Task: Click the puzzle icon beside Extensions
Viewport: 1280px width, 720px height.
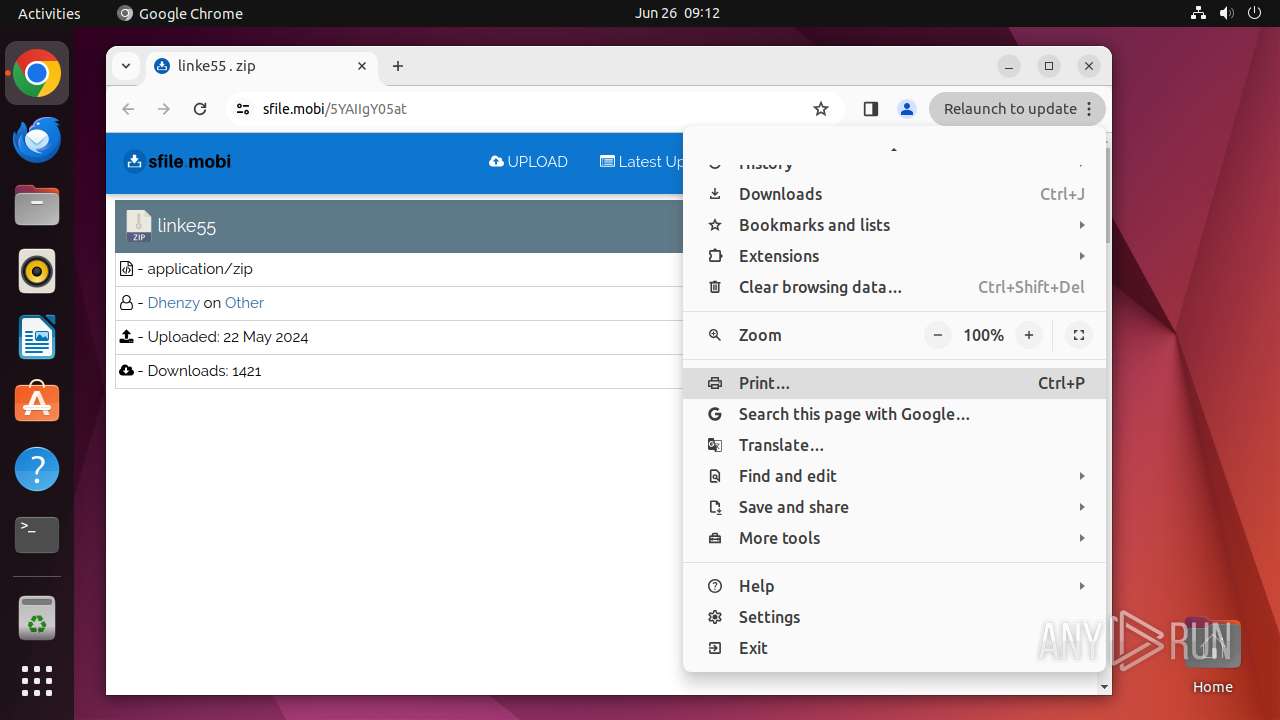Action: [715, 256]
